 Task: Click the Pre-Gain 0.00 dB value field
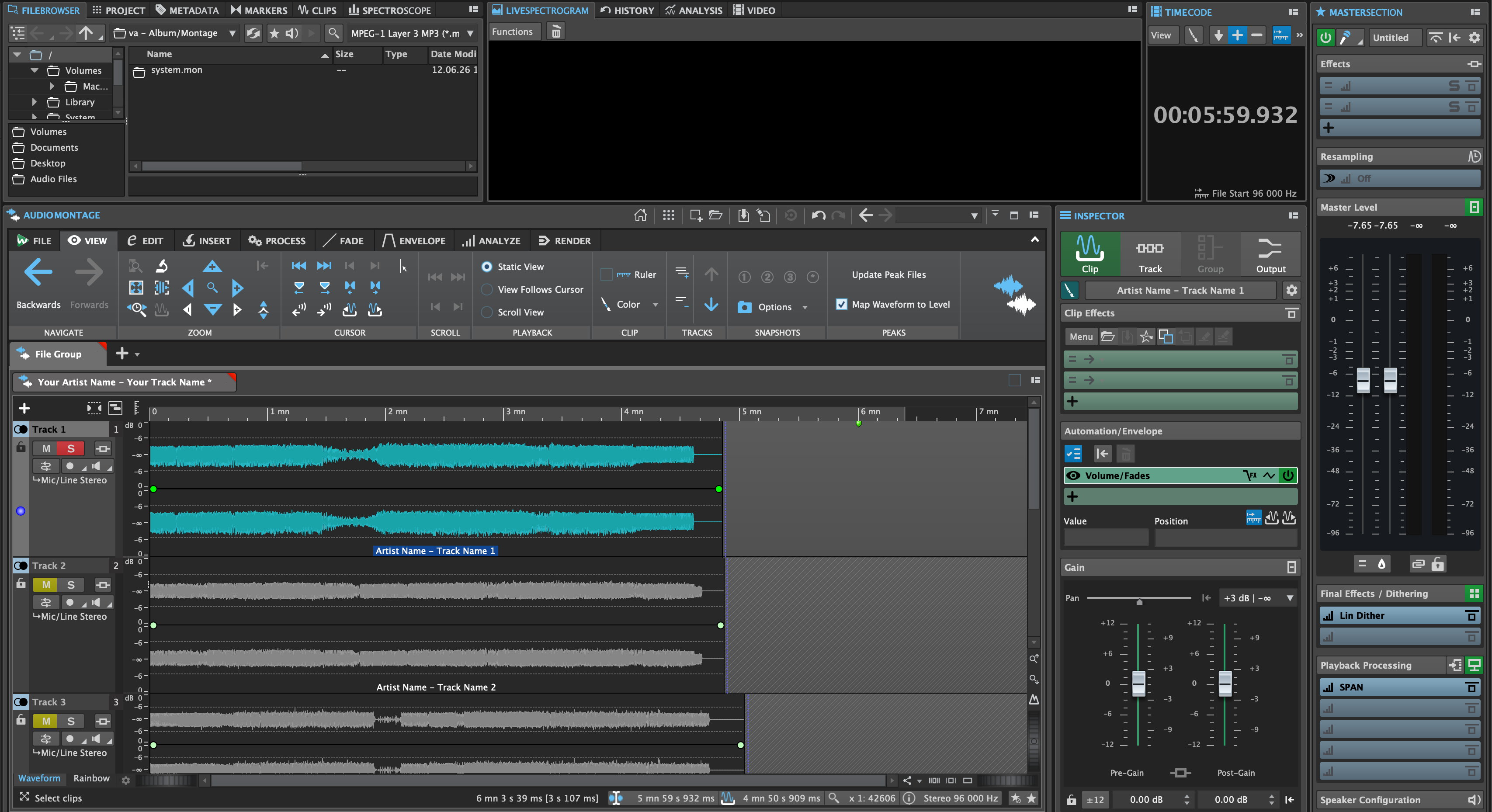tap(1145, 799)
